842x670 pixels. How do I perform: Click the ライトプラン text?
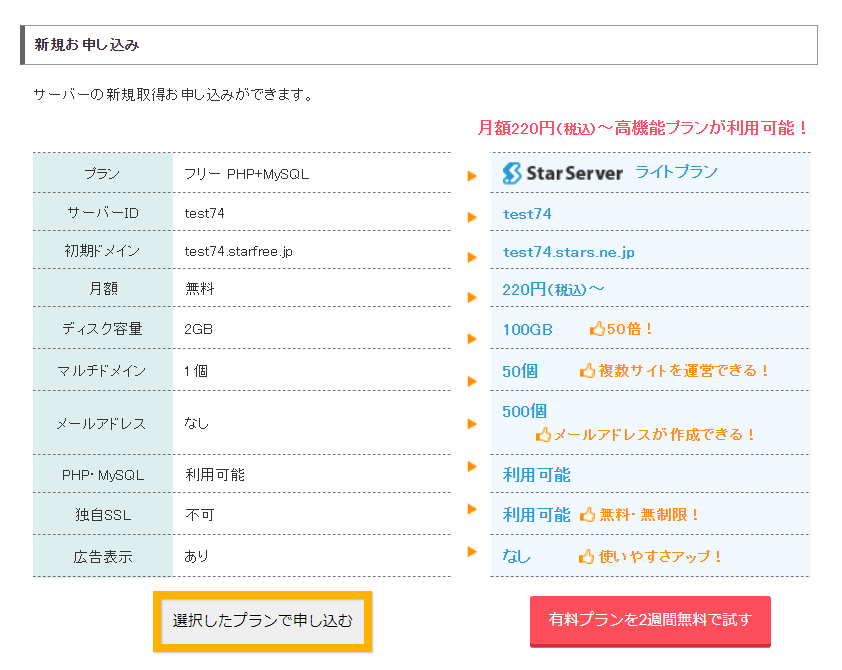pyautogui.click(x=677, y=172)
